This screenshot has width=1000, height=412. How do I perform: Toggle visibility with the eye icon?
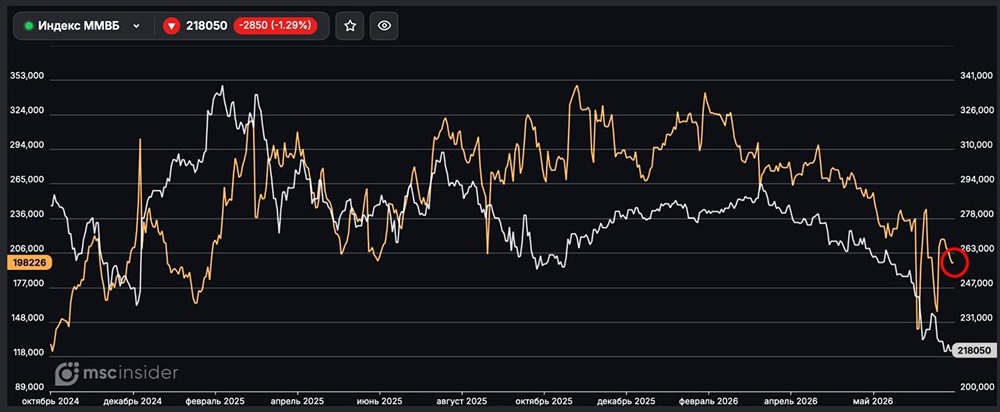click(x=384, y=26)
